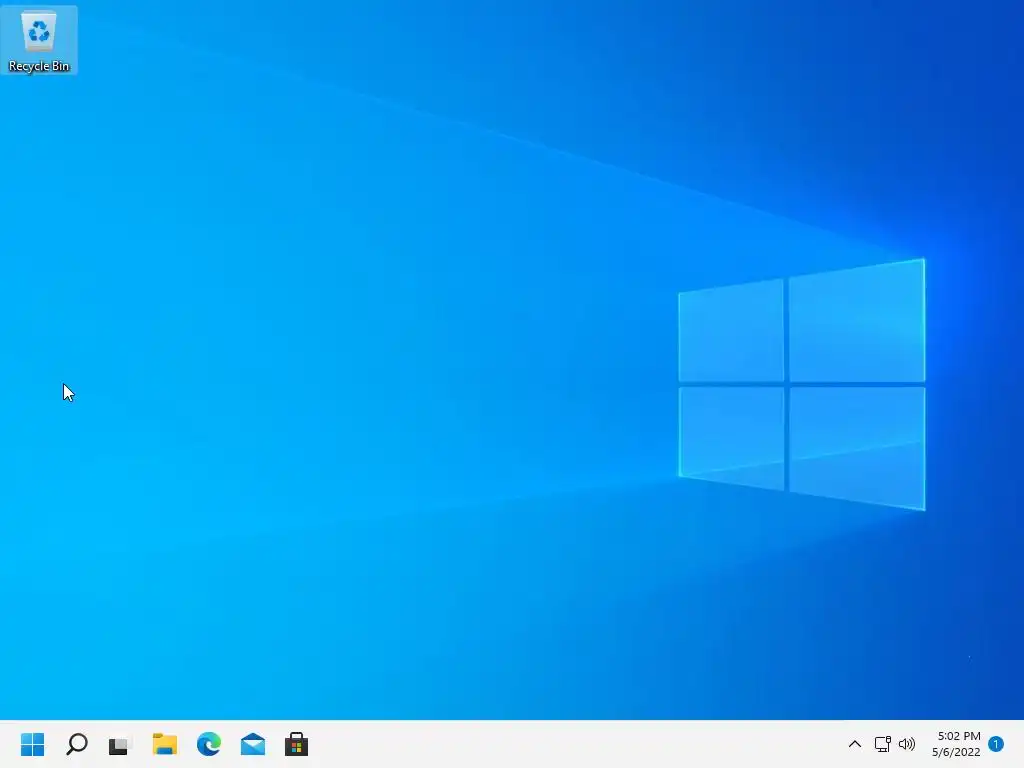The width and height of the screenshot is (1024, 768).
Task: Launch Microsoft Edge browser
Action: (209, 744)
